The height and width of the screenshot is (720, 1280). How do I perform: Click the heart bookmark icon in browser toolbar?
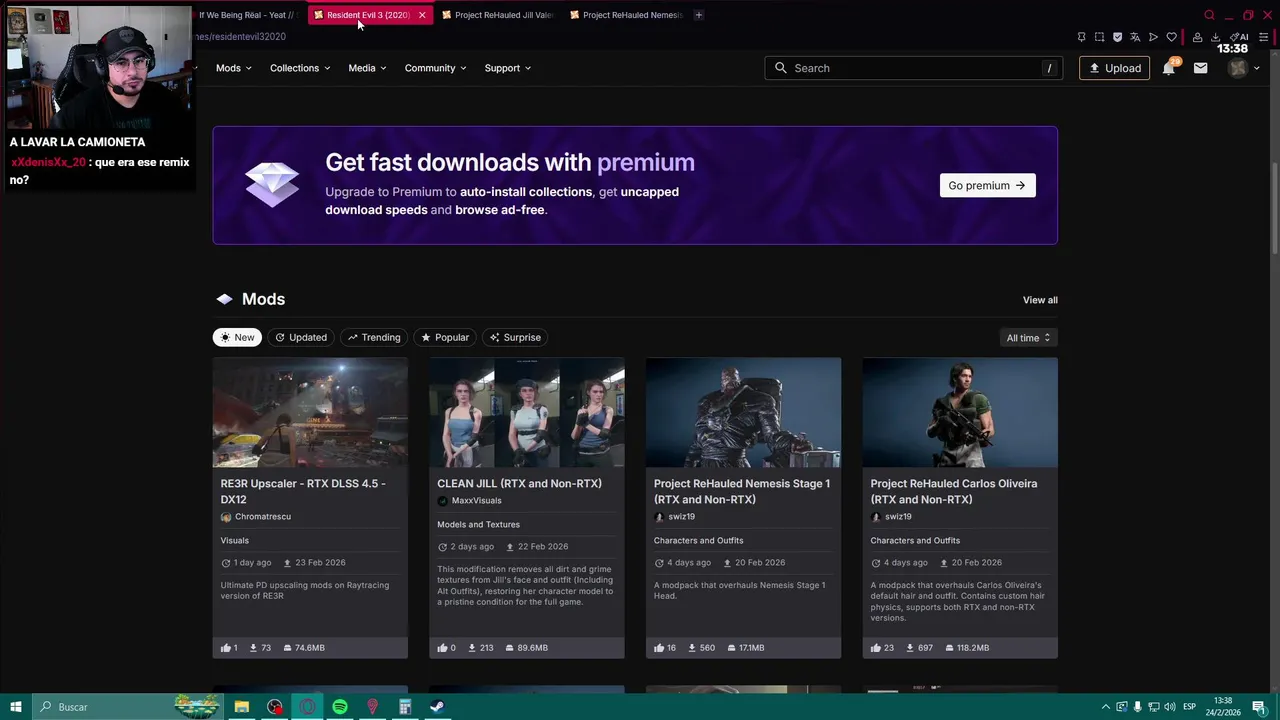click(1171, 37)
